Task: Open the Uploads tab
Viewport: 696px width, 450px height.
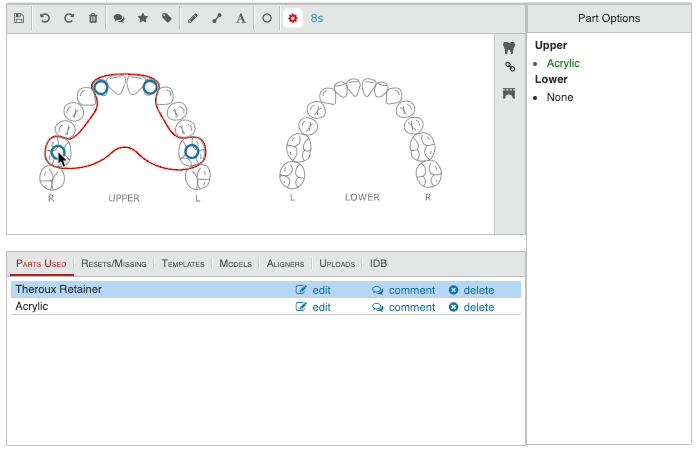Action: coord(337,264)
